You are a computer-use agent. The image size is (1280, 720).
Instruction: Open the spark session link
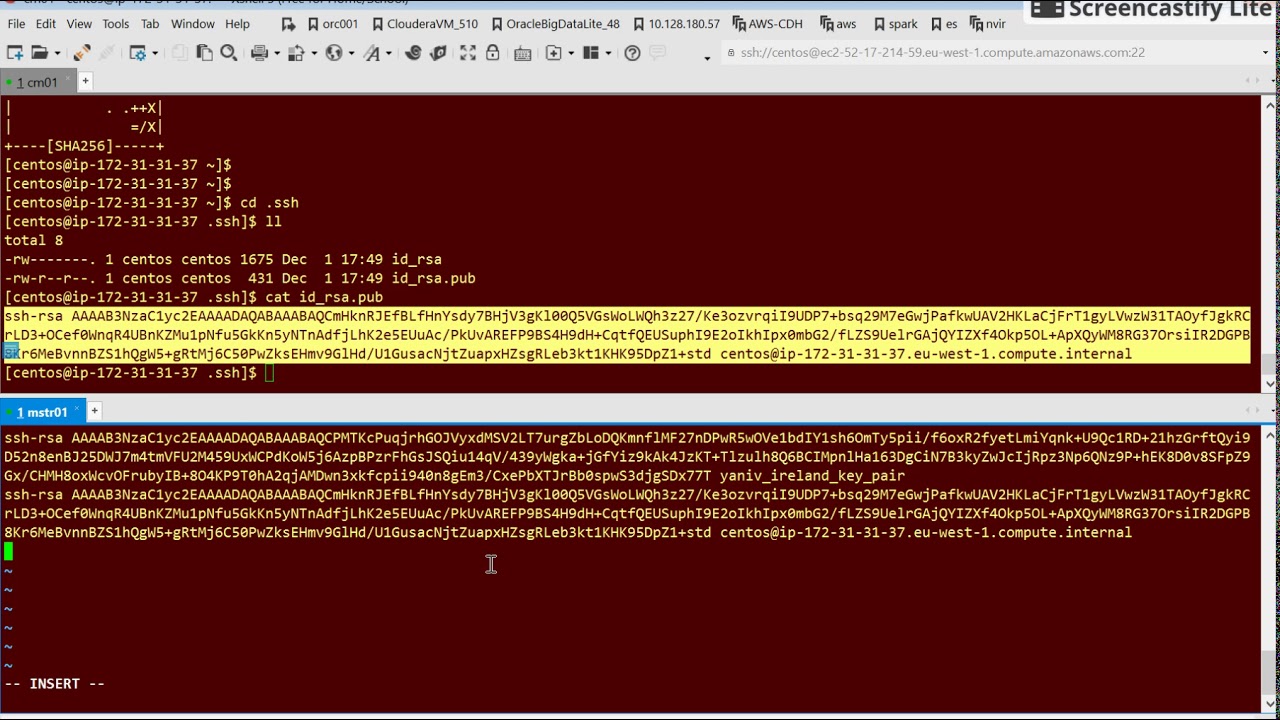(x=895, y=23)
